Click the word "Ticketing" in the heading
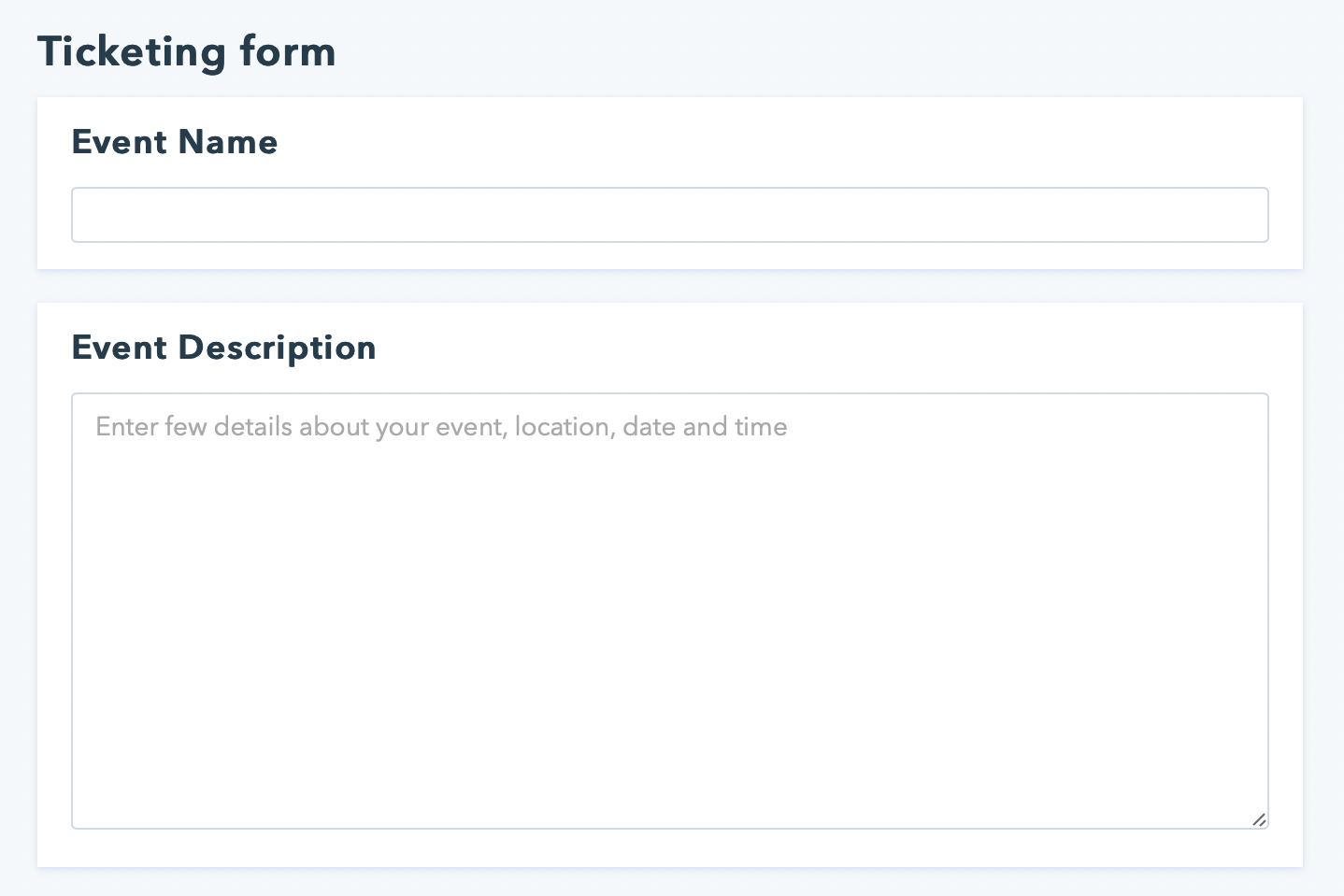 (x=131, y=52)
